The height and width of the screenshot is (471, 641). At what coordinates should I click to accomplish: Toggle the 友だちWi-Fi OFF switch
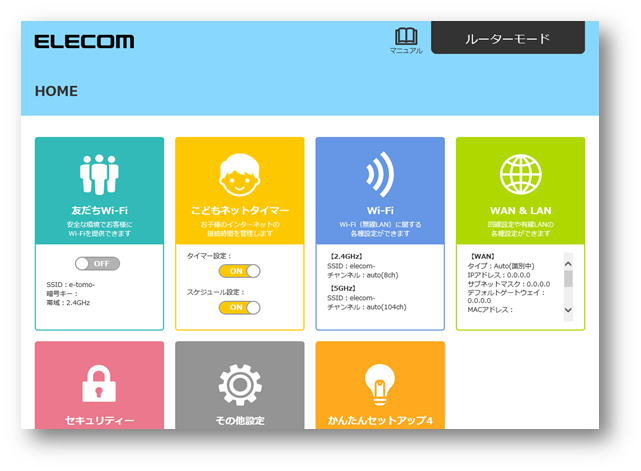[97, 264]
